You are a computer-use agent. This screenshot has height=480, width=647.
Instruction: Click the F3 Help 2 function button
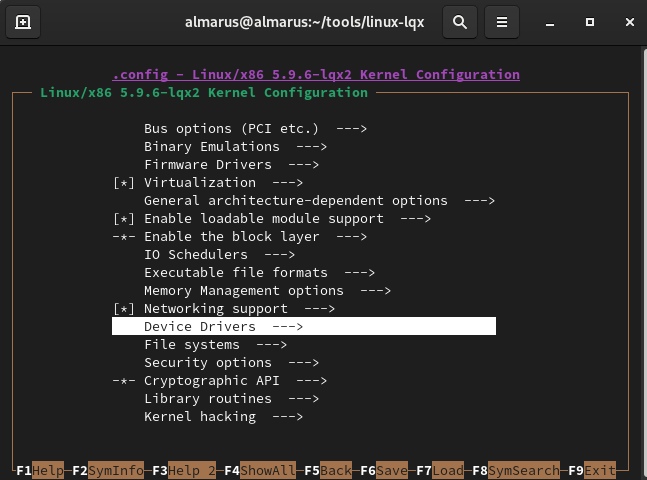pos(184,470)
